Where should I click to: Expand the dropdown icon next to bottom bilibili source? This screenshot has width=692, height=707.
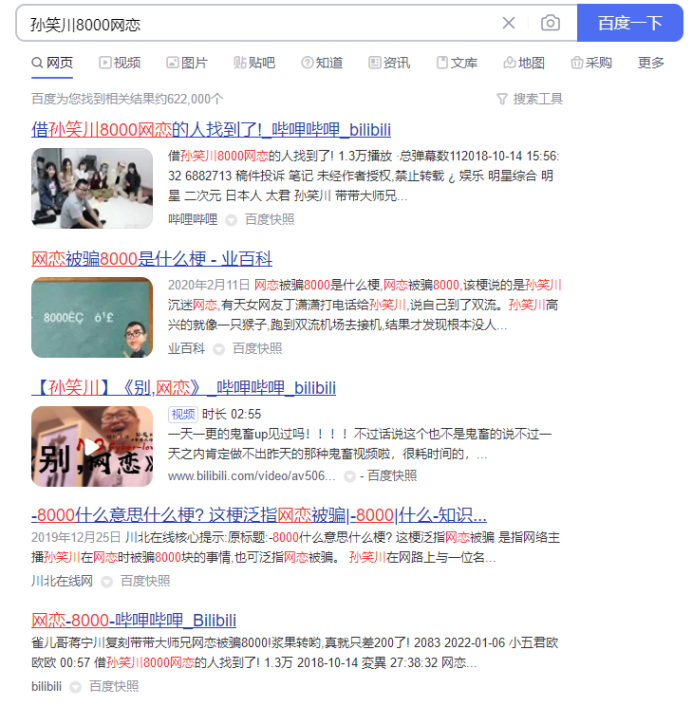[x=75, y=687]
